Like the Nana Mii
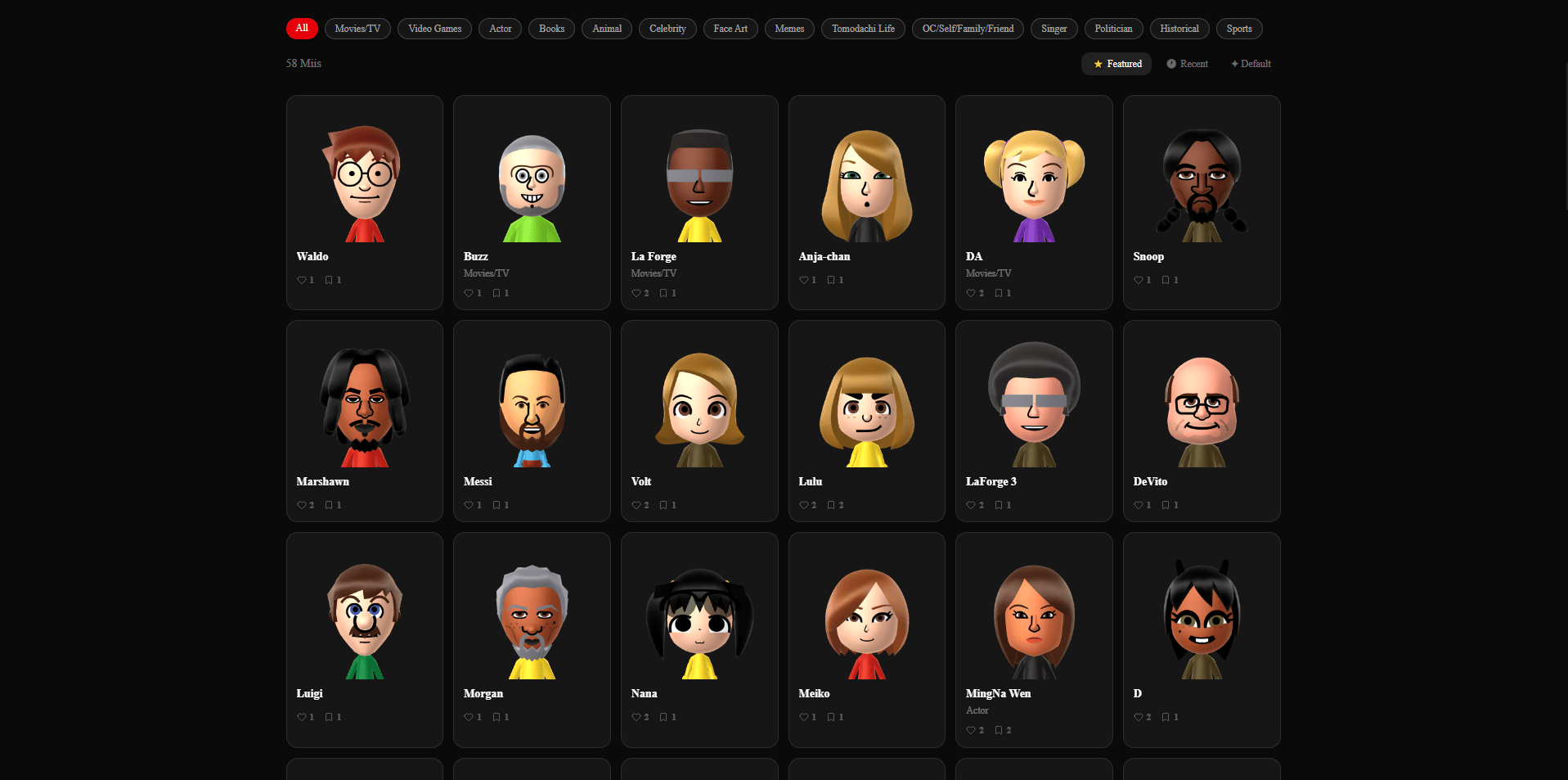1568x780 pixels. tap(636, 717)
